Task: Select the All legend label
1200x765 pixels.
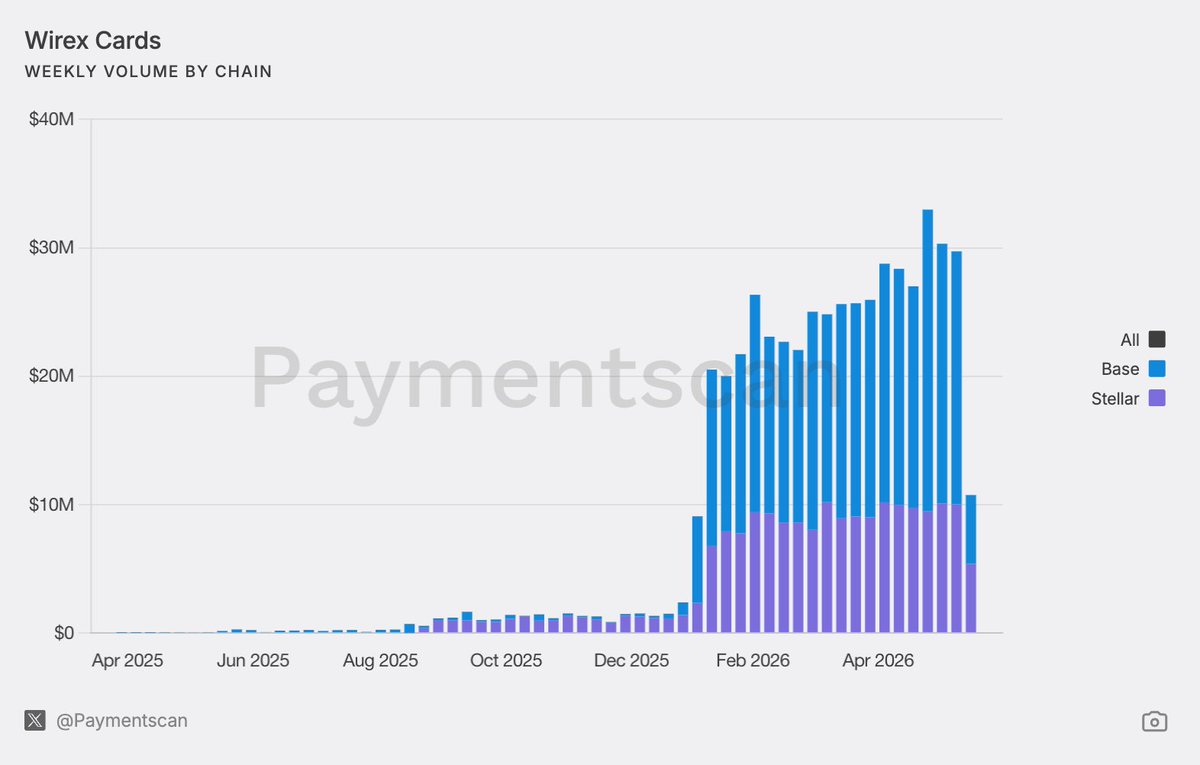Action: [x=1129, y=339]
